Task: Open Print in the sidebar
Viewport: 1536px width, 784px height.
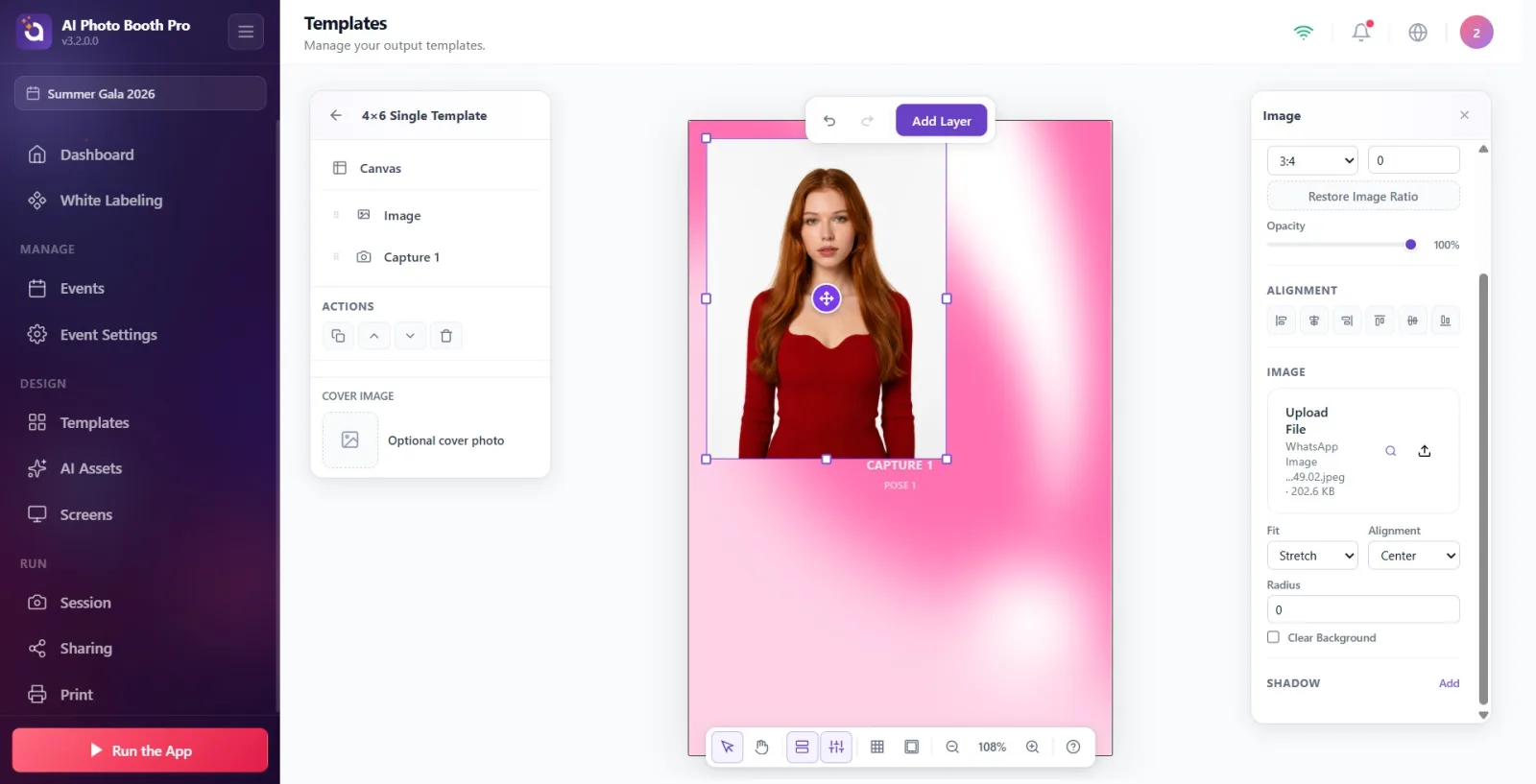Action: (140, 695)
